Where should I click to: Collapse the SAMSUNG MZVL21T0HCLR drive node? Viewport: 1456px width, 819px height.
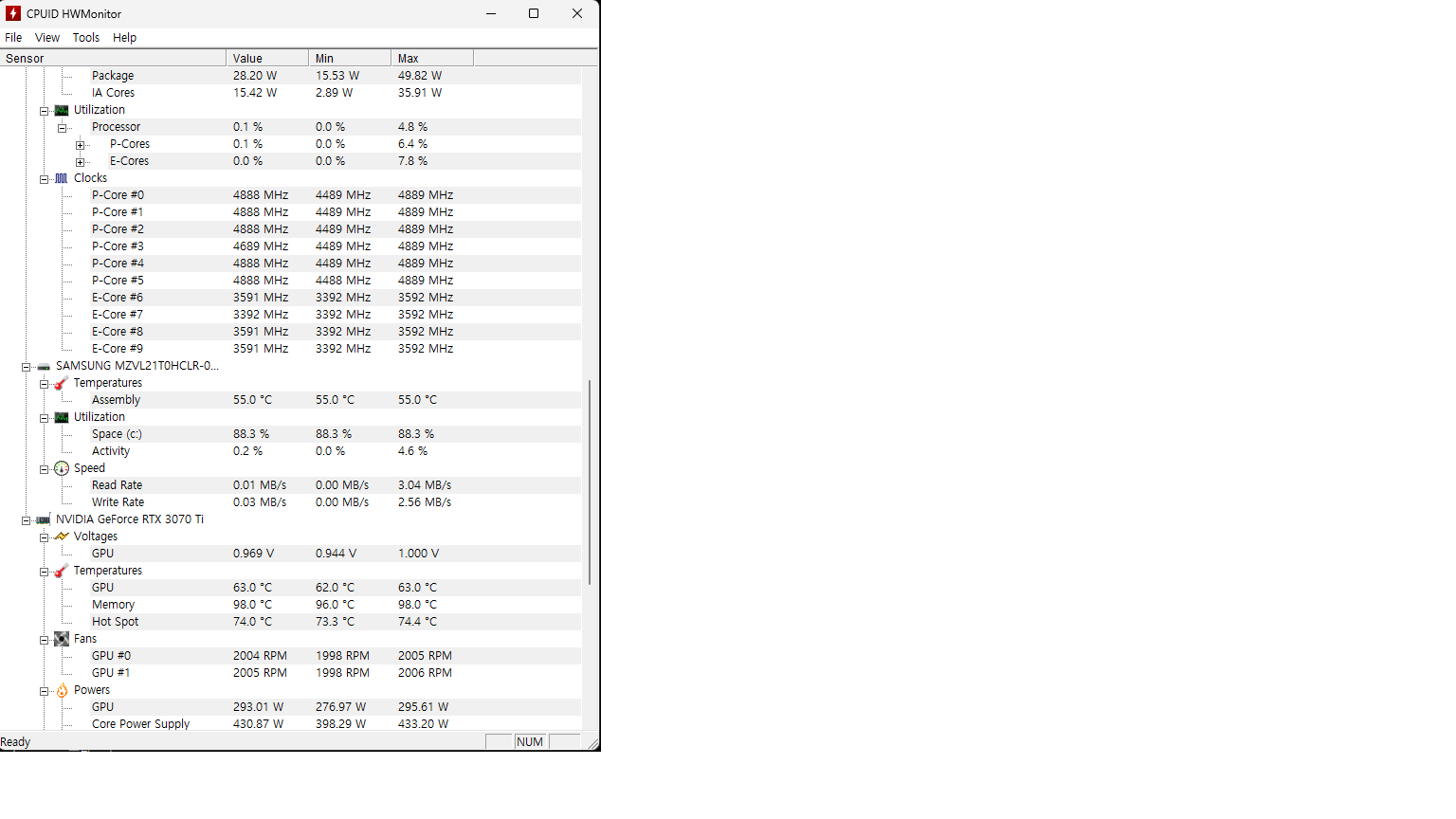[26, 367]
